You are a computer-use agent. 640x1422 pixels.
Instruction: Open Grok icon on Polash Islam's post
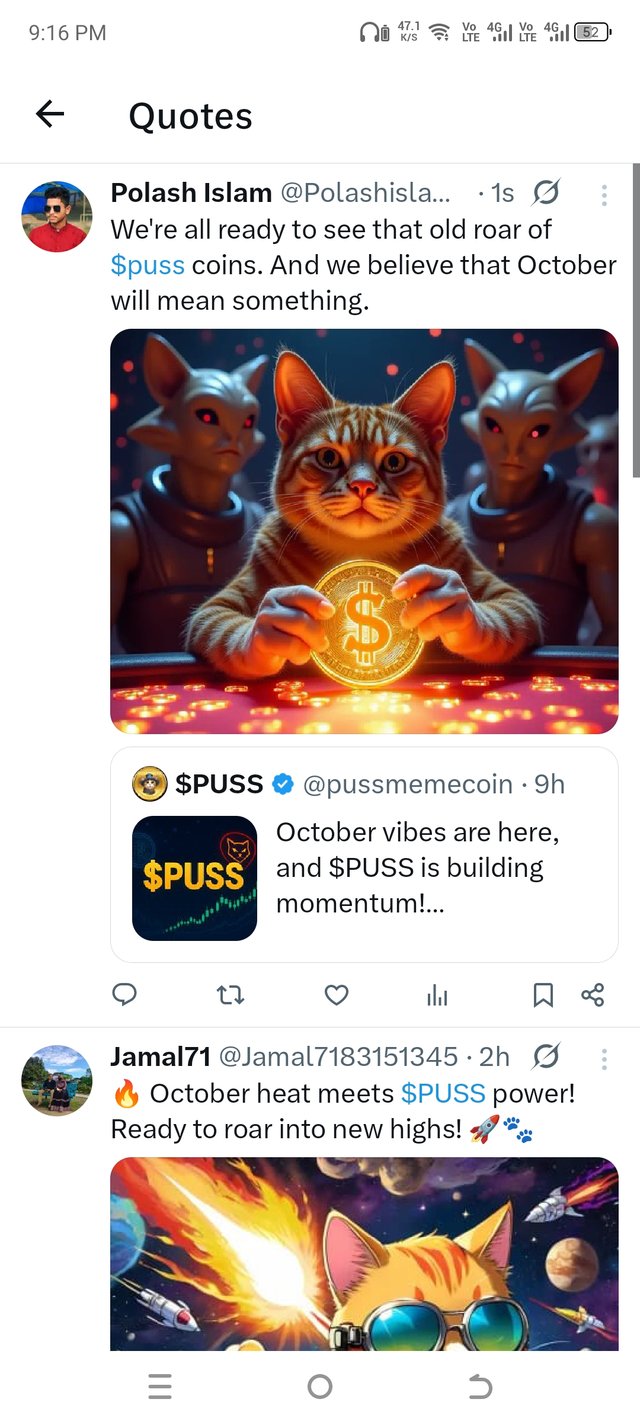[x=547, y=192]
